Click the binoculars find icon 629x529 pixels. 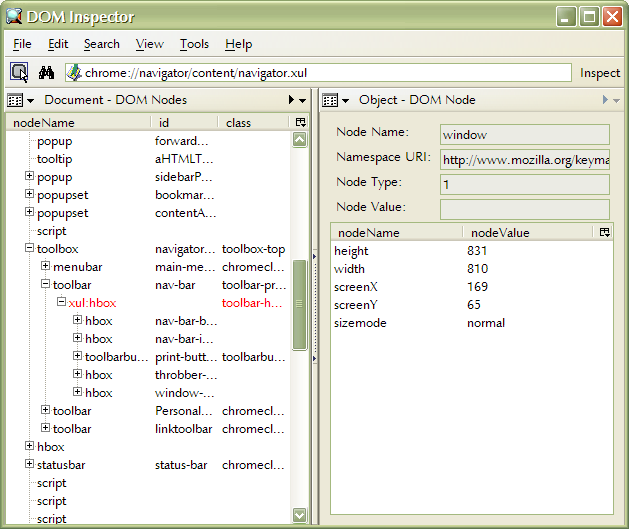pyautogui.click(x=45, y=72)
